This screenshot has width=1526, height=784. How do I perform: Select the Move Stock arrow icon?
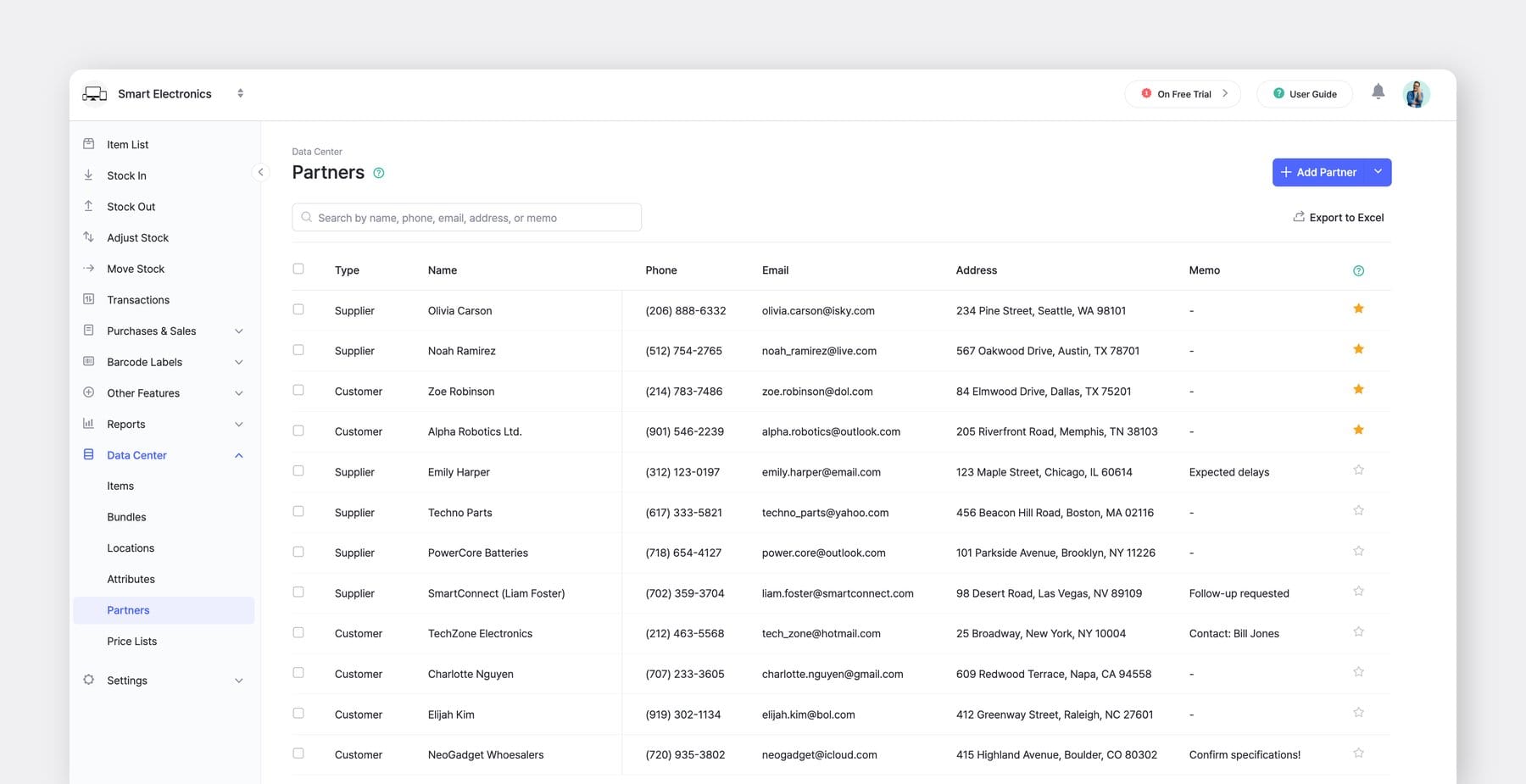88,268
